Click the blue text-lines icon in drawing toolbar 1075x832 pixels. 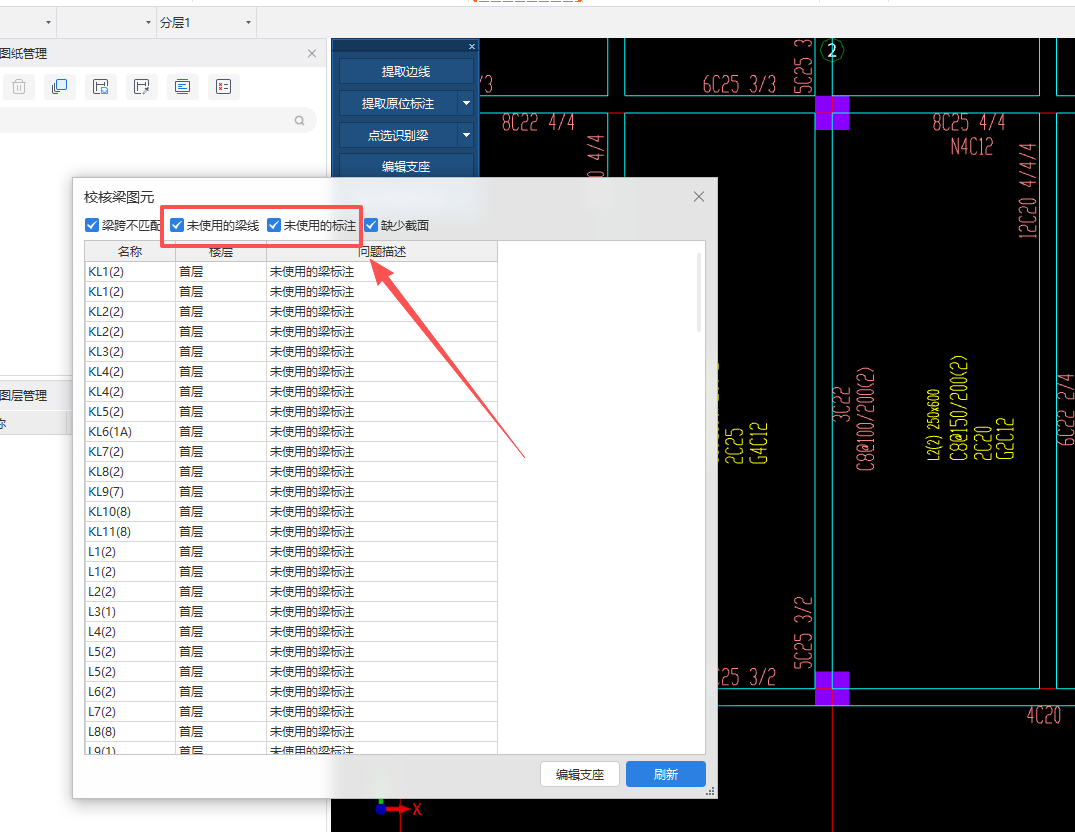pos(182,87)
